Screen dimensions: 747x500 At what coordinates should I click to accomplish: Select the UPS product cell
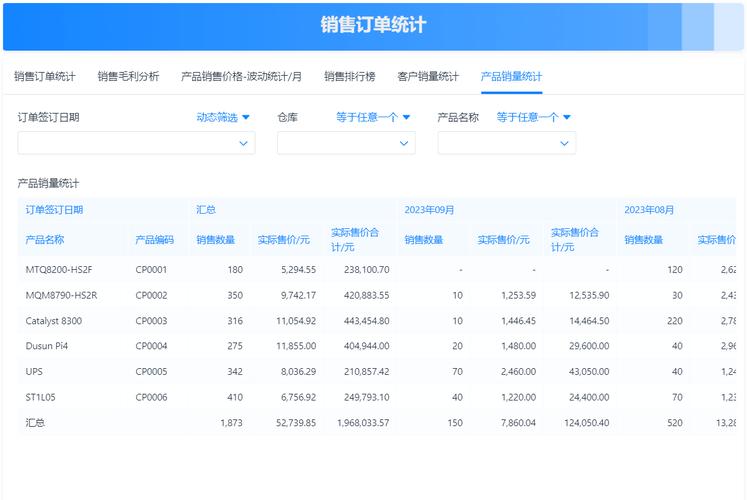pos(34,371)
